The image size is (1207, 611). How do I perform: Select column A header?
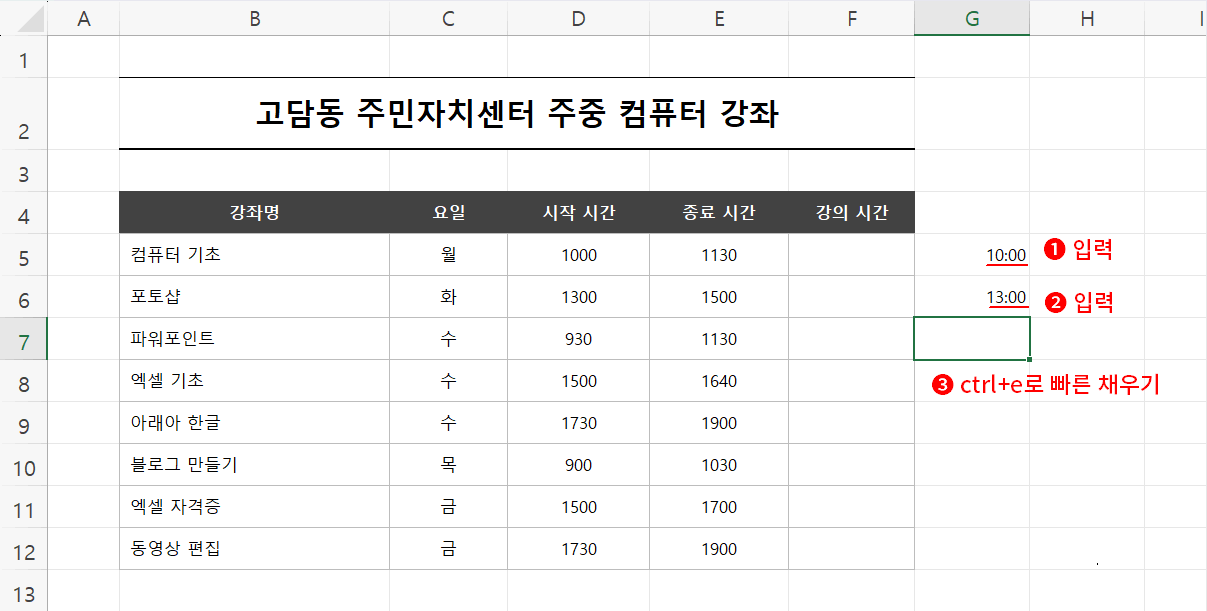(x=84, y=18)
